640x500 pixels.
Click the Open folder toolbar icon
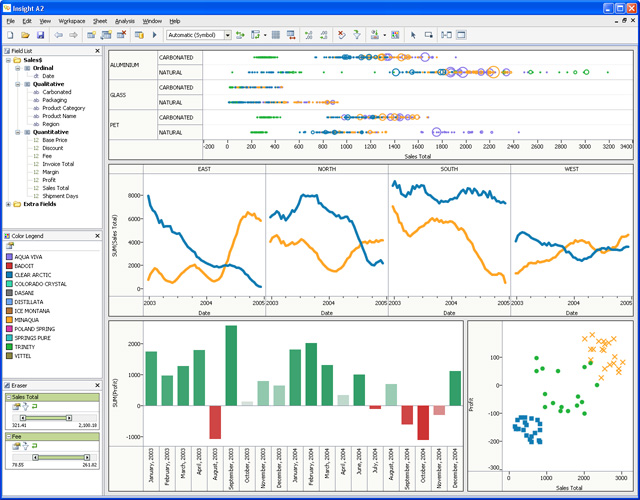(23, 35)
